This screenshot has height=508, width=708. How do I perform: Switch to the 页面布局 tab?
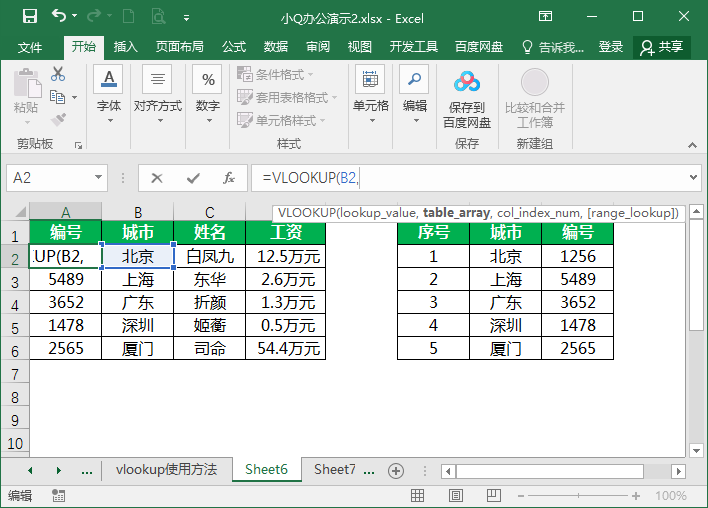click(x=179, y=47)
